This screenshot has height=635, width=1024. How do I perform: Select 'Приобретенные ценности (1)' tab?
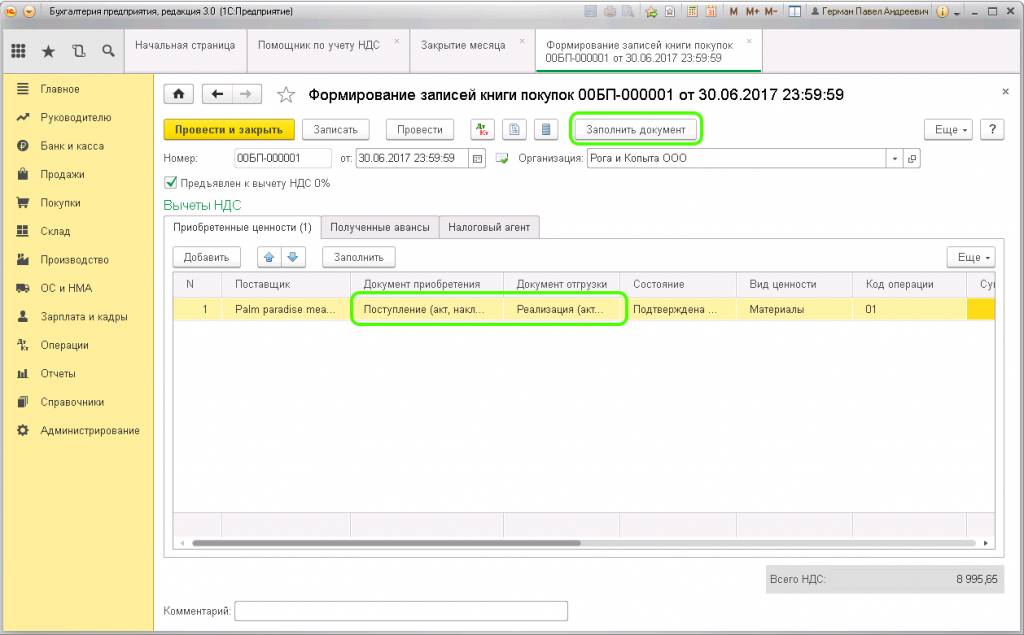coord(242,227)
